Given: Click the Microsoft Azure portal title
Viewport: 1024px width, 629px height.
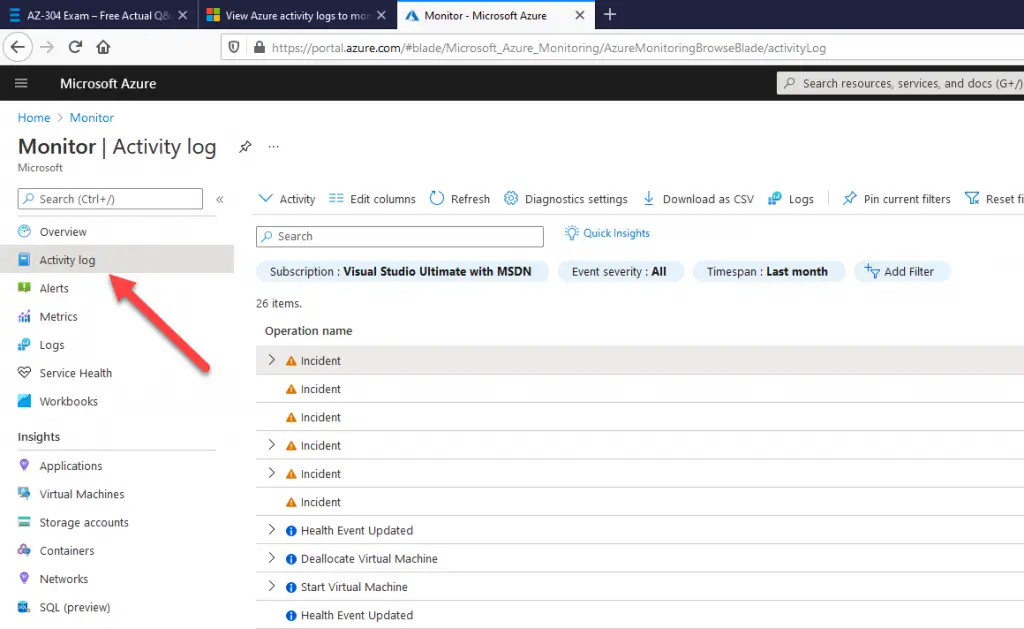Looking at the screenshot, I should pyautogui.click(x=108, y=84).
